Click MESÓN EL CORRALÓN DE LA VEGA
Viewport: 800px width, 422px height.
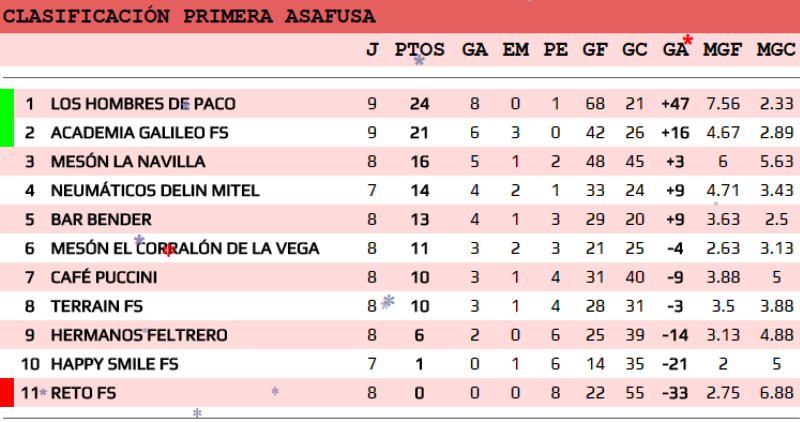pyautogui.click(x=185, y=249)
